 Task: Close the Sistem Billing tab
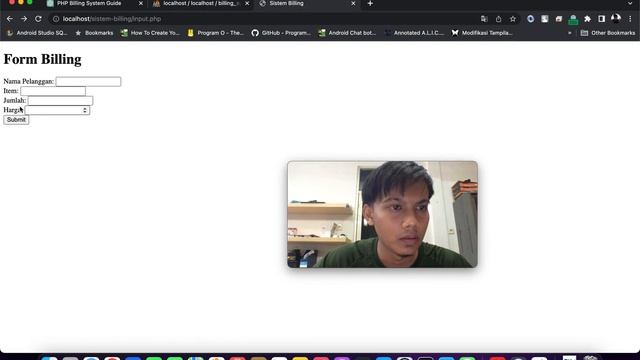[353, 3]
